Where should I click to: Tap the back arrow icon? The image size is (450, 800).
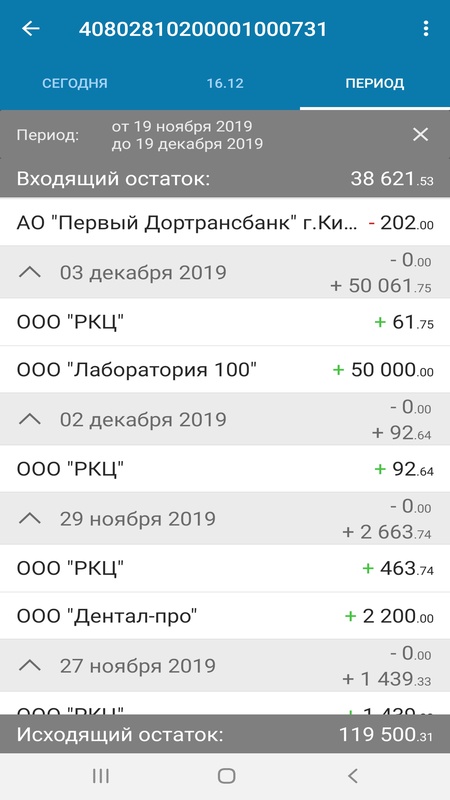pos(31,29)
